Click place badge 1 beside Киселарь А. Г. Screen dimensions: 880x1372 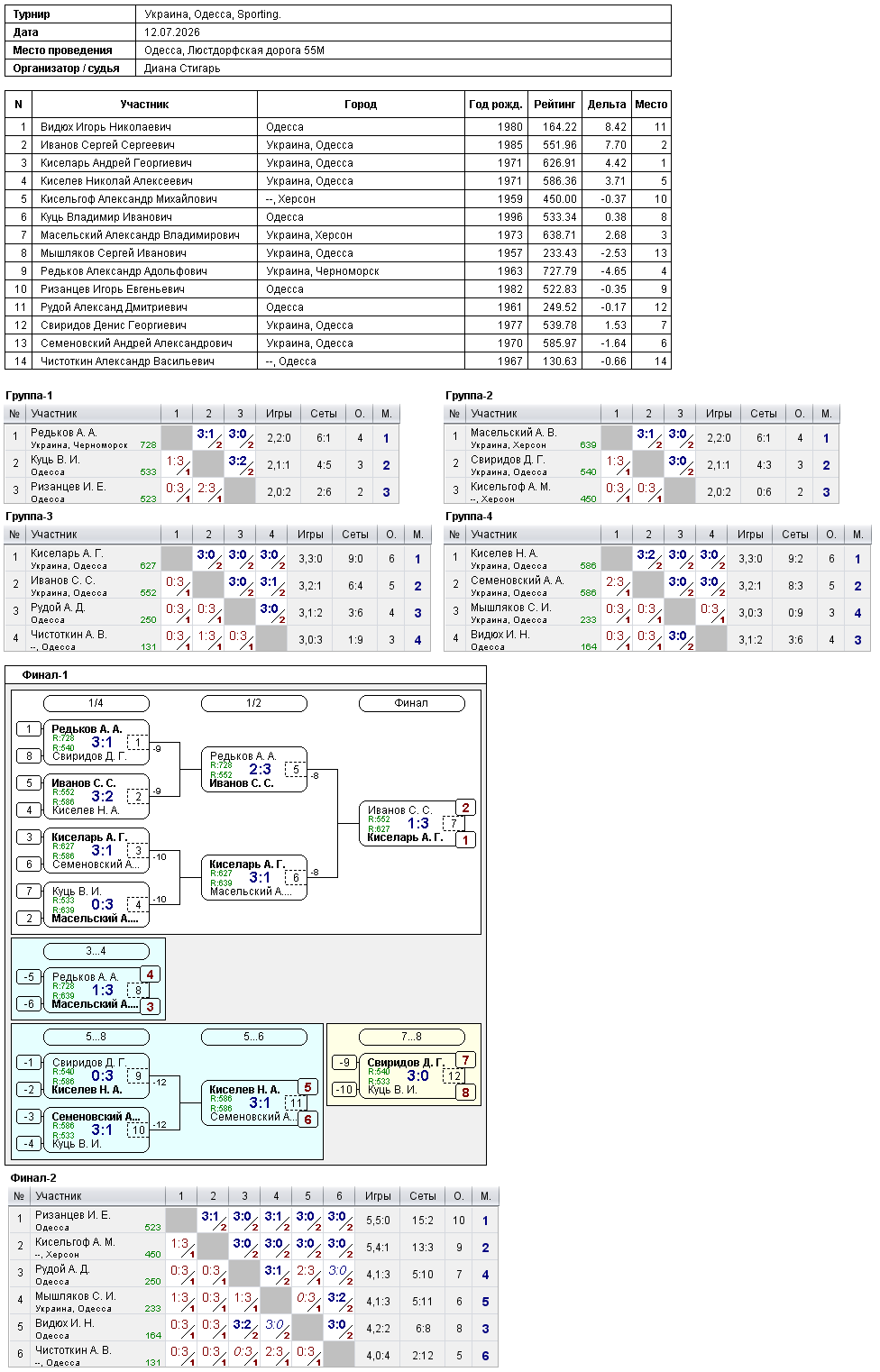(x=465, y=840)
